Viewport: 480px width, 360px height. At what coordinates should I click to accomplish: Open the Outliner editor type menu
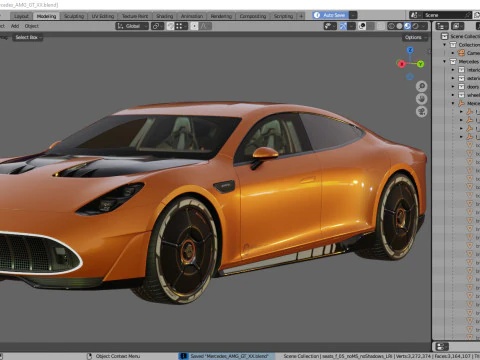point(442,26)
